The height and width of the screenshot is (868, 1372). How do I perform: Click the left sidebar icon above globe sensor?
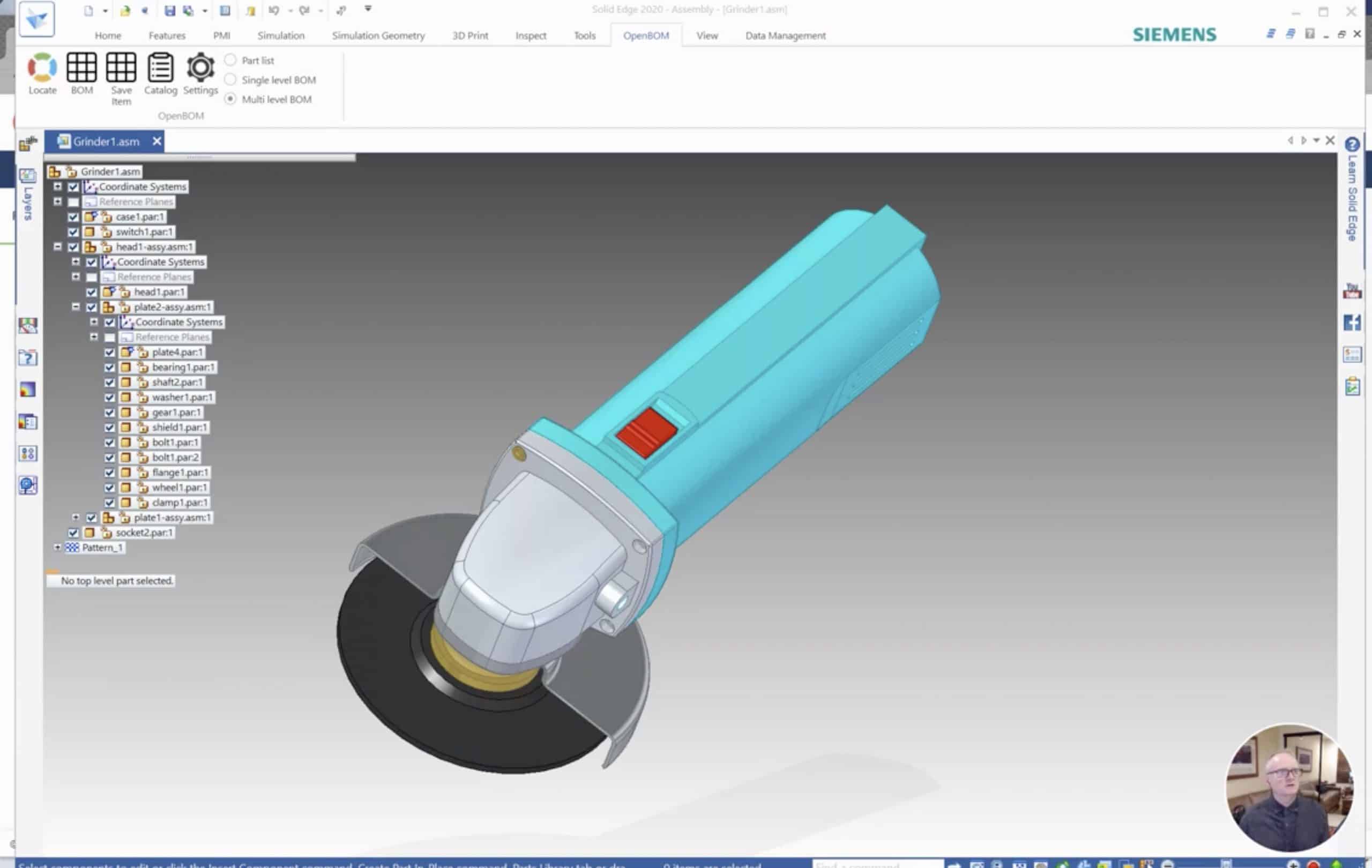[28, 453]
